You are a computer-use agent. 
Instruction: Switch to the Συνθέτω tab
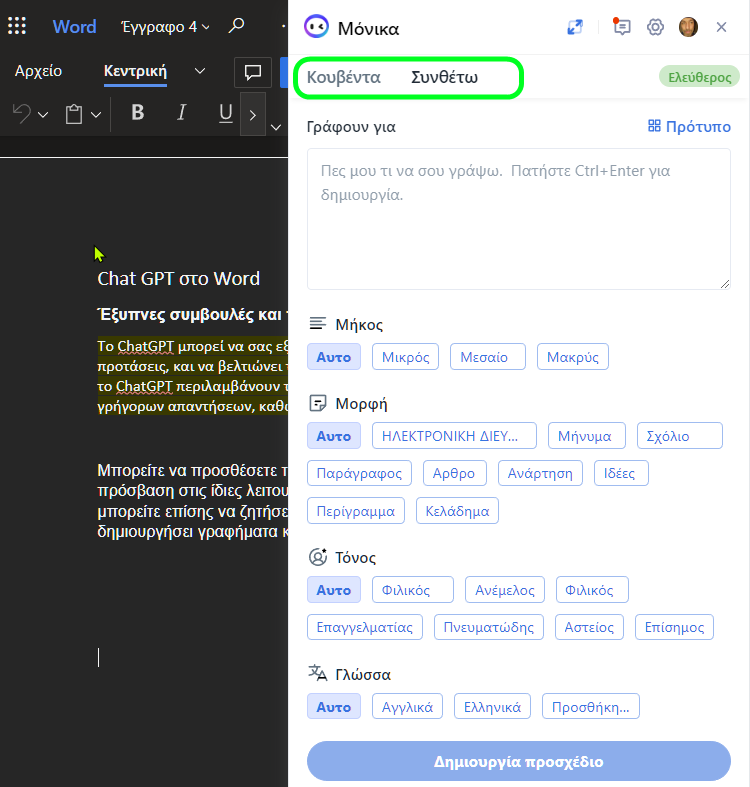(444, 77)
